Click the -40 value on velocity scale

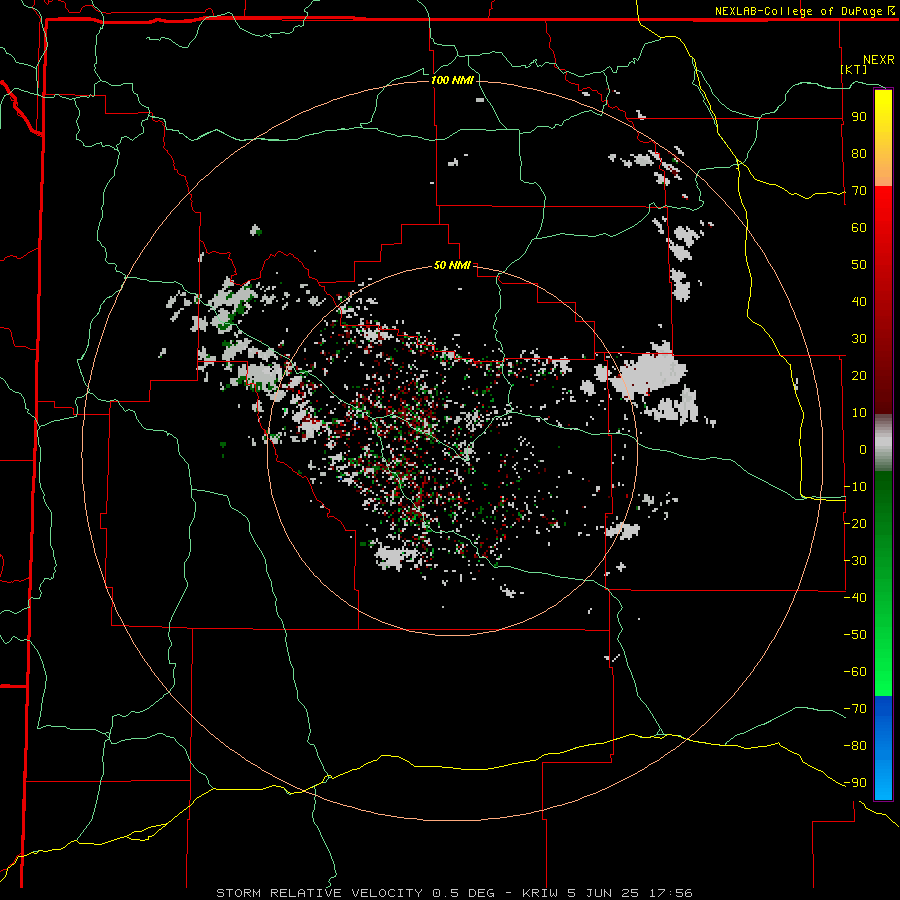pyautogui.click(x=855, y=598)
